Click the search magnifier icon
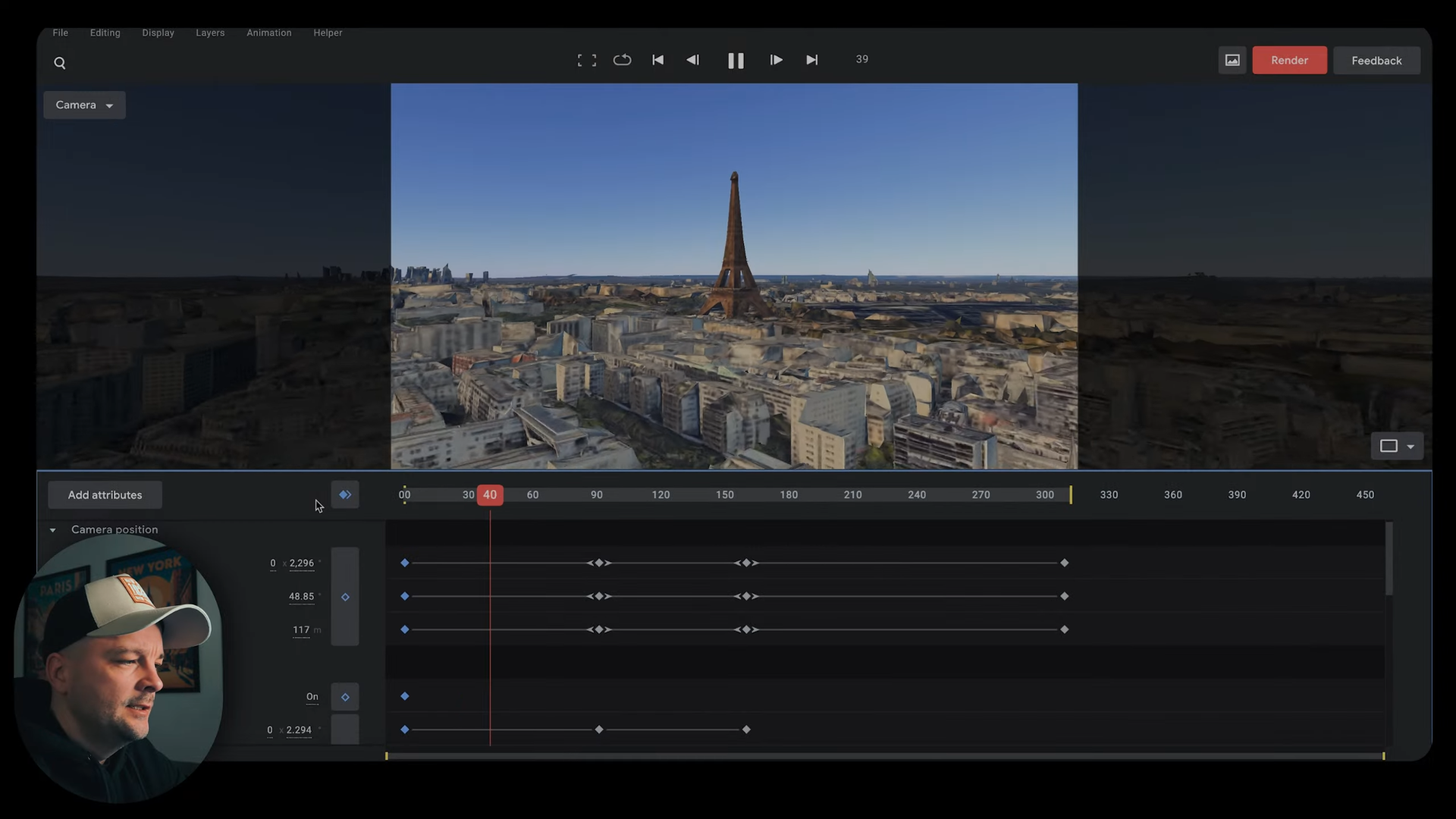1456x819 pixels. click(60, 63)
